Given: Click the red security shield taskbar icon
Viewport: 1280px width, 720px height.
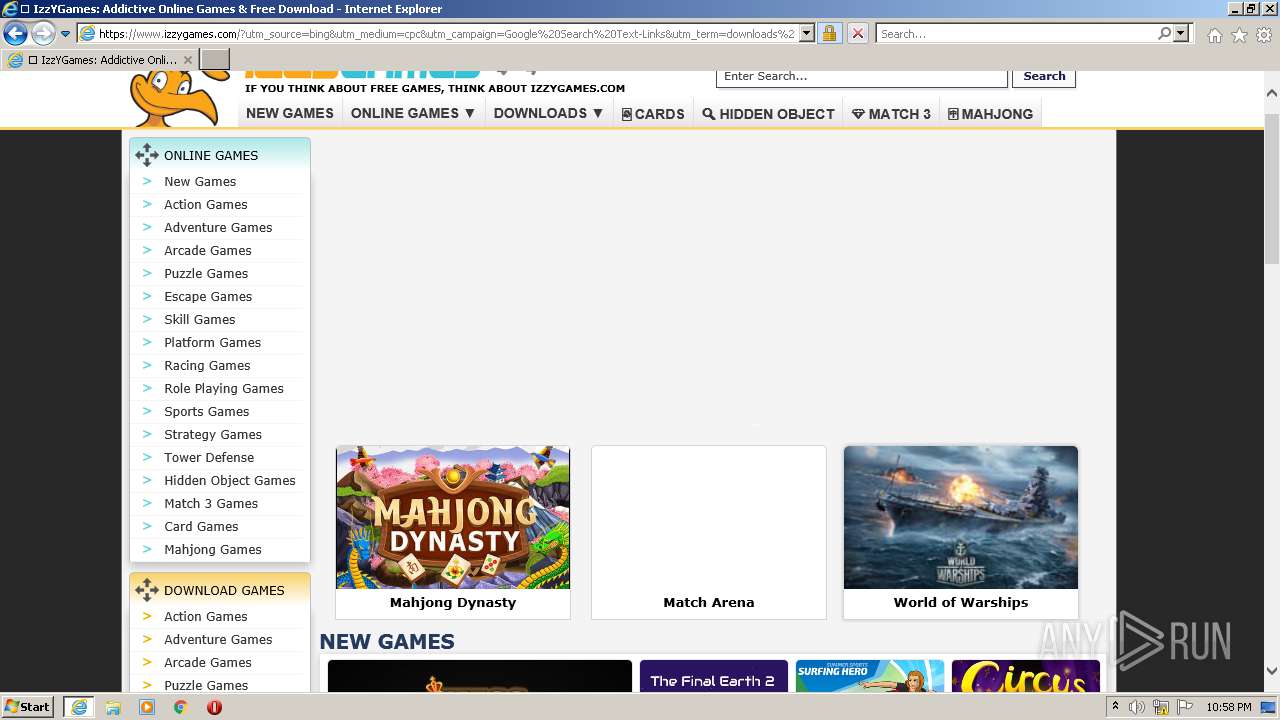Looking at the screenshot, I should (214, 707).
